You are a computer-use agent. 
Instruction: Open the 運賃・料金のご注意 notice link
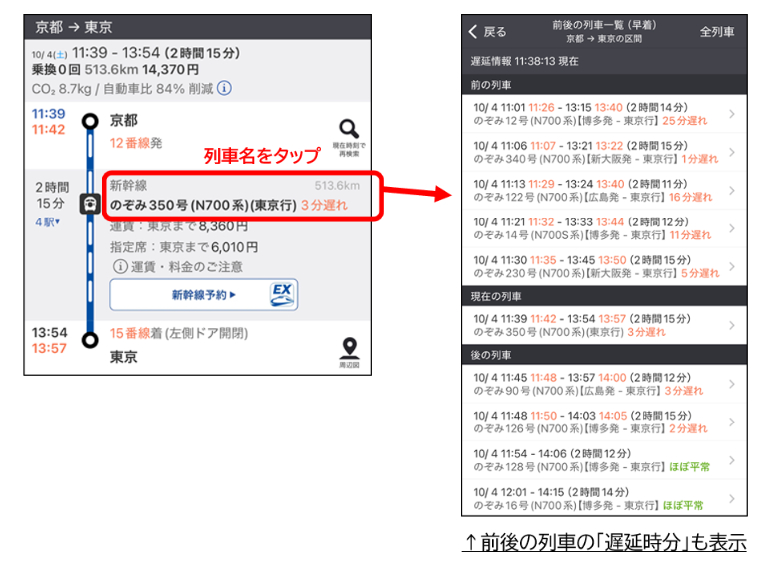tap(187, 267)
